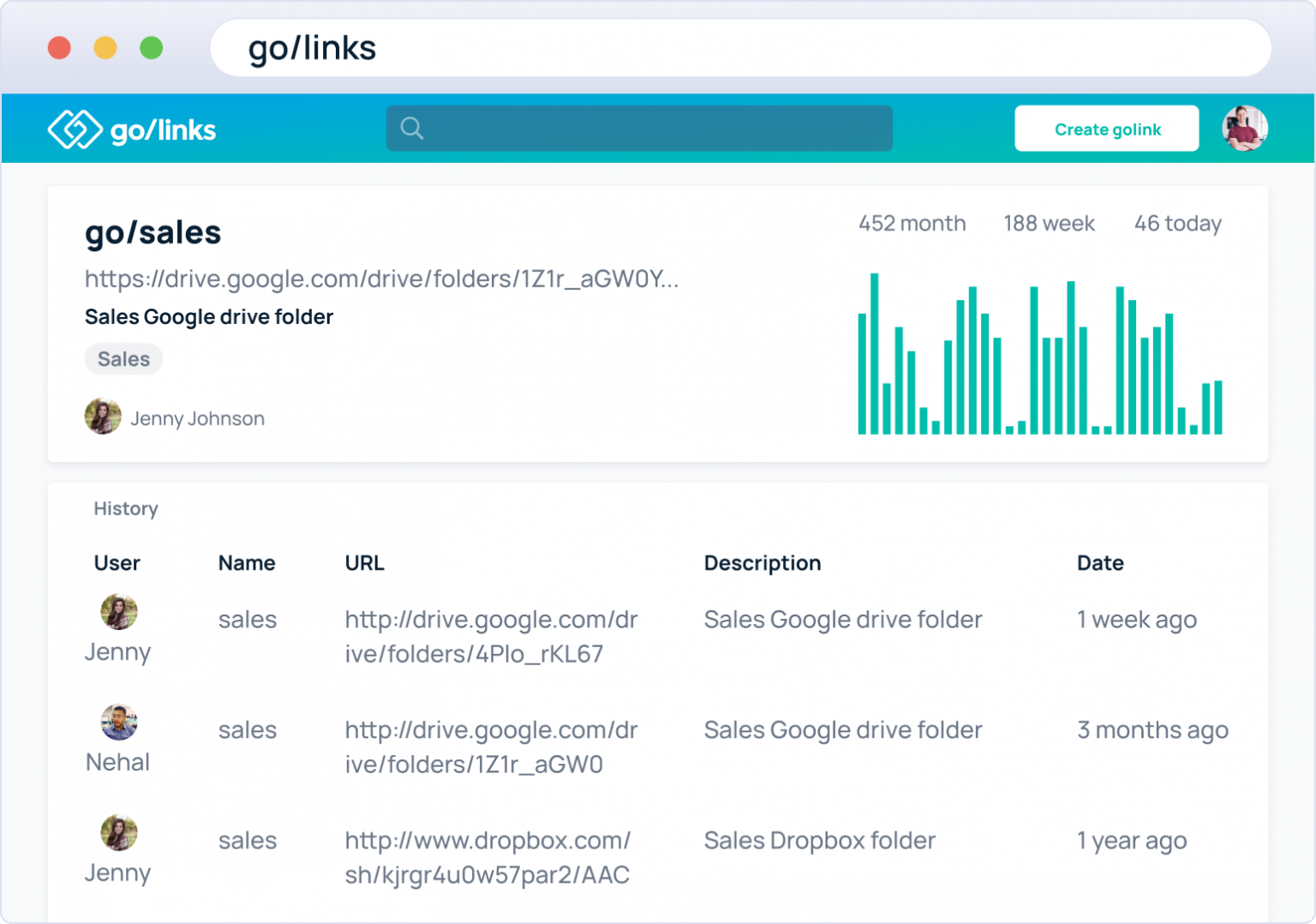Click the 46 today statistic
This screenshot has width=1316, height=924.
click(1177, 224)
